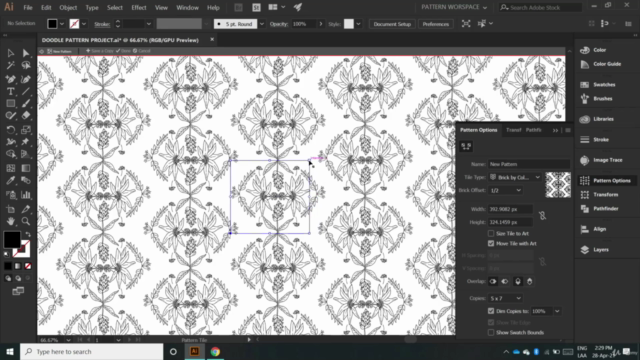Open the Object menu
The width and height of the screenshot is (640, 360).
point(68,7)
